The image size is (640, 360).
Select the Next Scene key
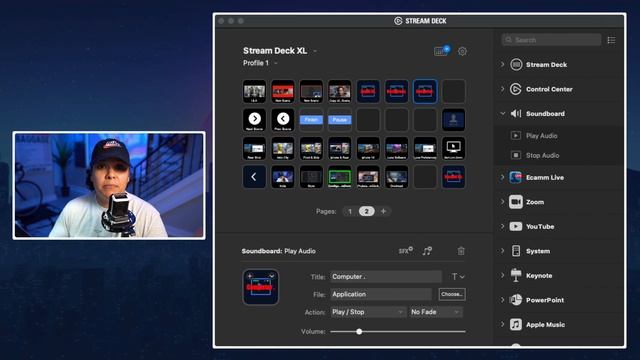[254, 120]
